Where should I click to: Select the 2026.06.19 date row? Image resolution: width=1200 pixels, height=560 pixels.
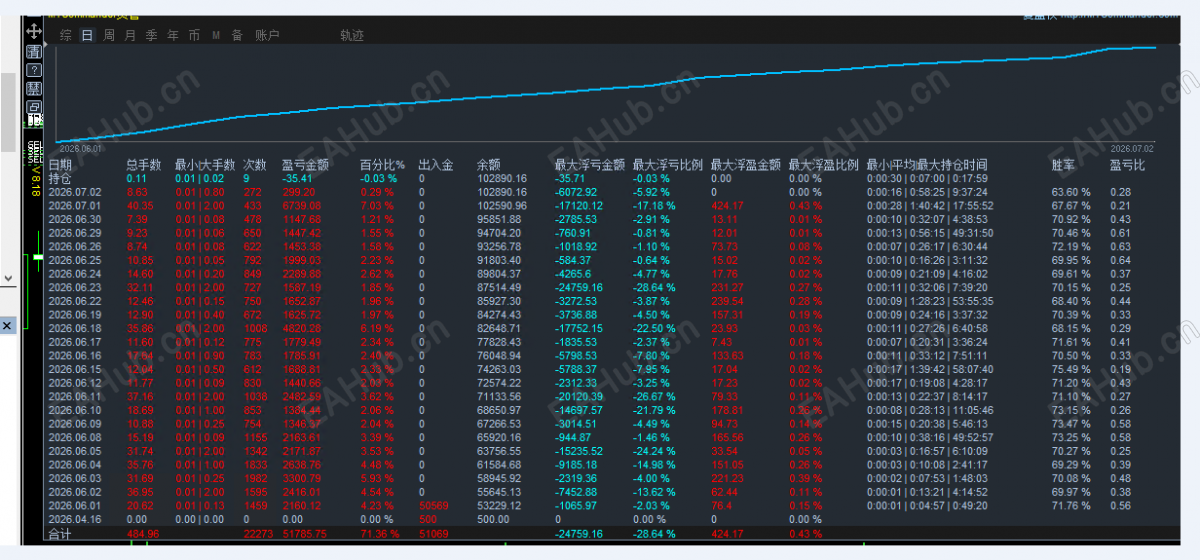(75, 314)
